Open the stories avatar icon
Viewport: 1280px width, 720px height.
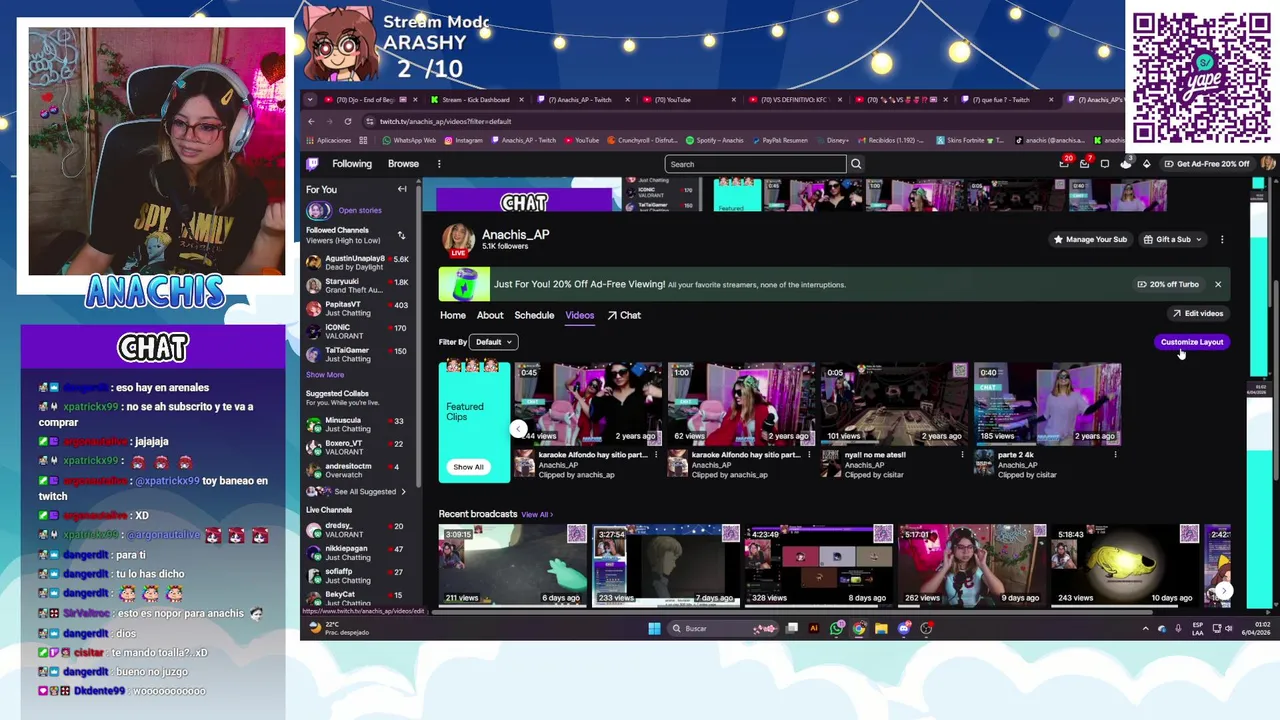(318, 210)
